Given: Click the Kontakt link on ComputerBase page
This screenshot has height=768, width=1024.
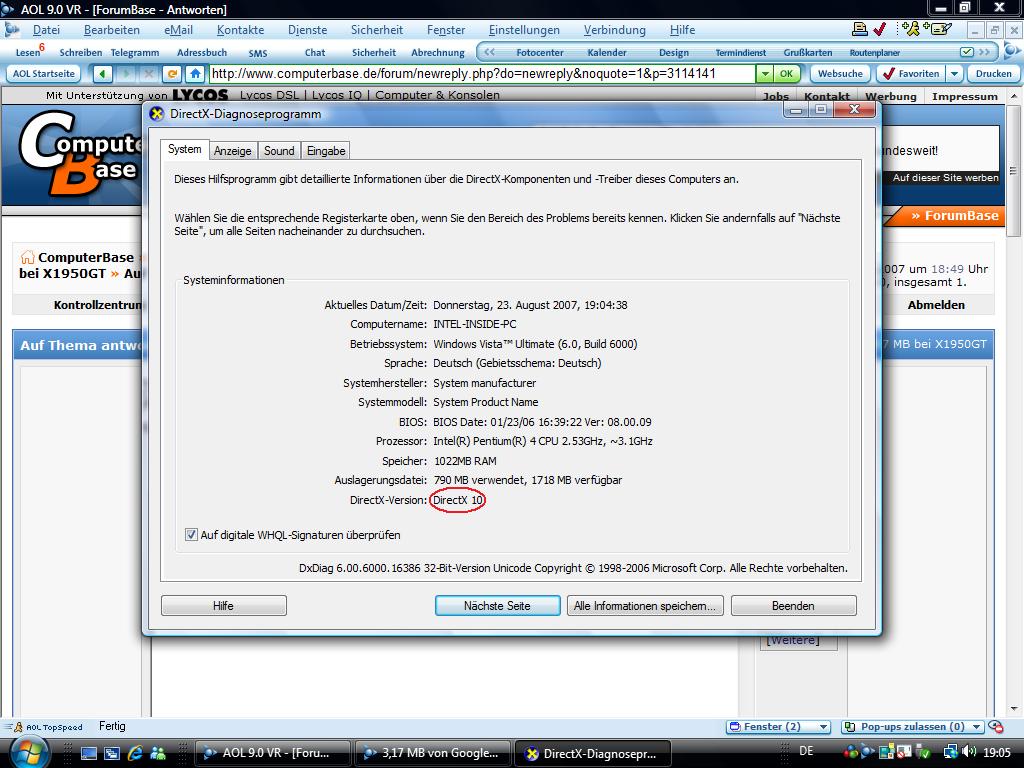Looking at the screenshot, I should point(827,97).
